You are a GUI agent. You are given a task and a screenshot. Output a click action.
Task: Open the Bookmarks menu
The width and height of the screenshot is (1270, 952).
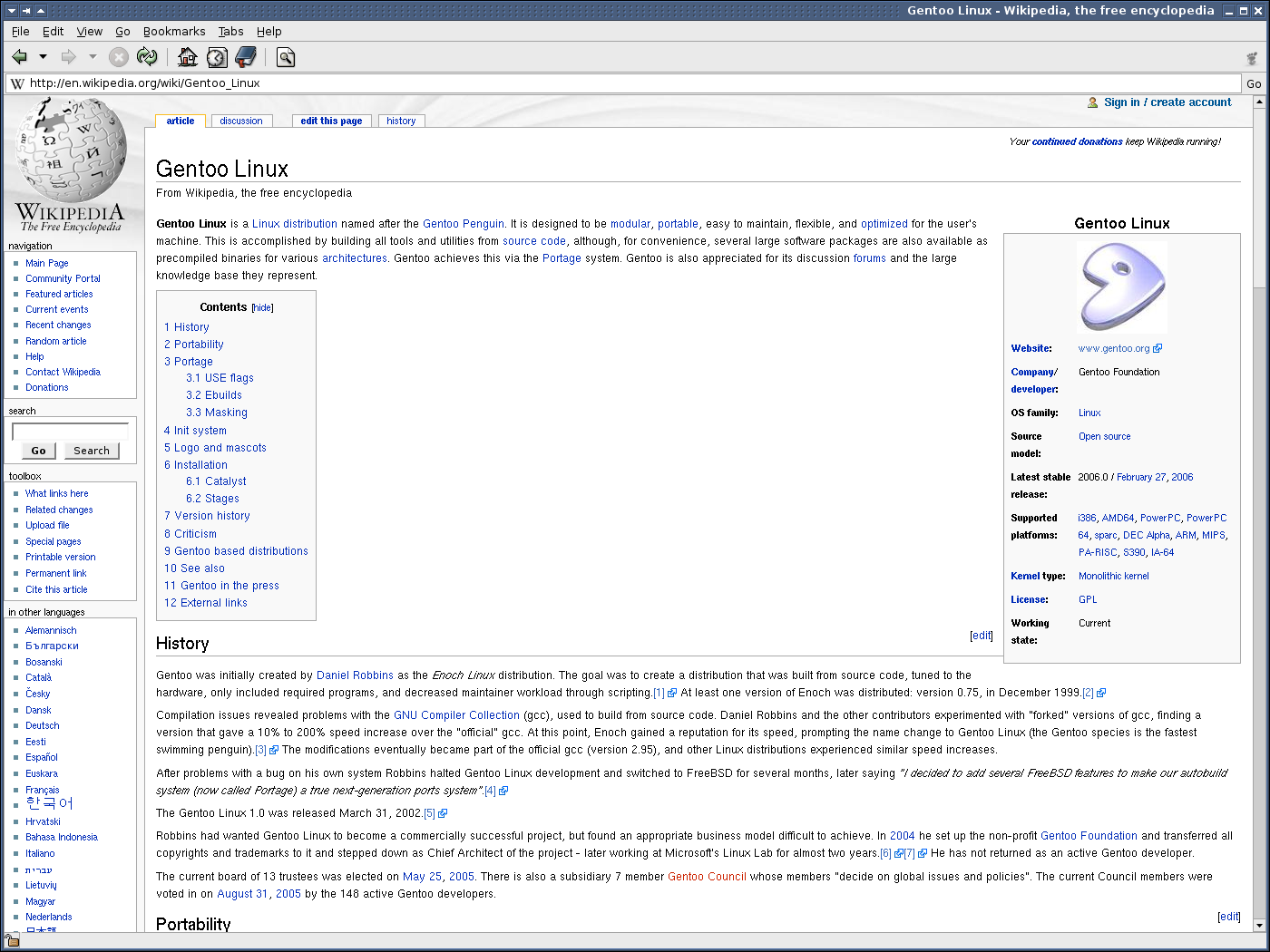tap(174, 31)
